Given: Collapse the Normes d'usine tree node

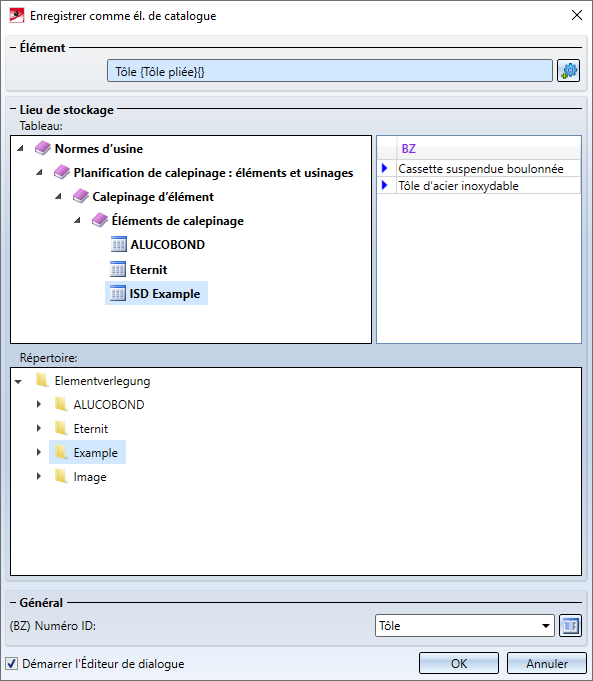Looking at the screenshot, I should pos(20,149).
